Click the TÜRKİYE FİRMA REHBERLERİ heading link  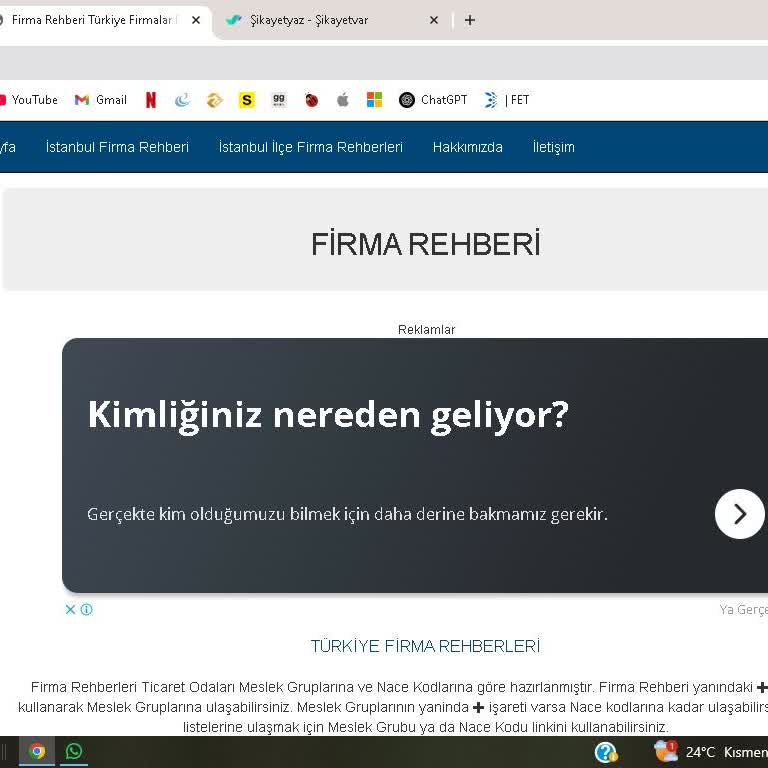pos(425,647)
